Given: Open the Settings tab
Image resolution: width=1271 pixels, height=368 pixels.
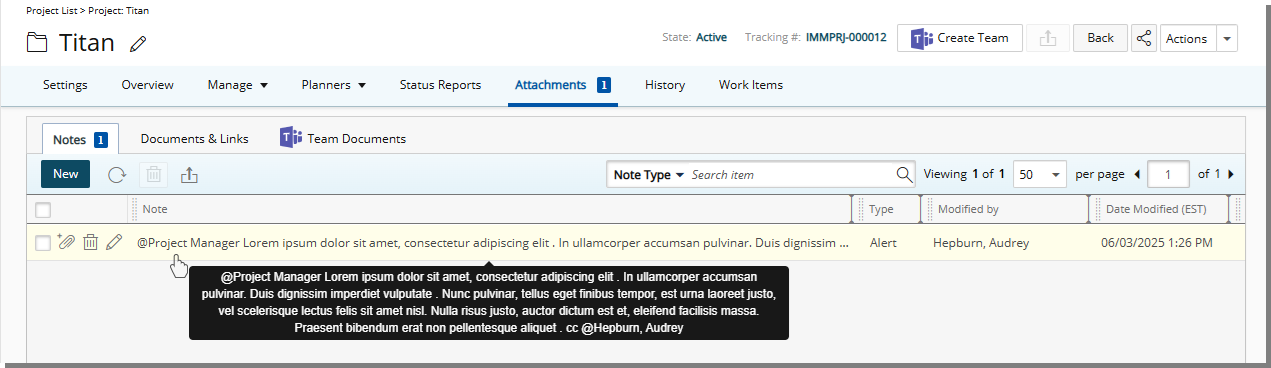Looking at the screenshot, I should pos(65,85).
